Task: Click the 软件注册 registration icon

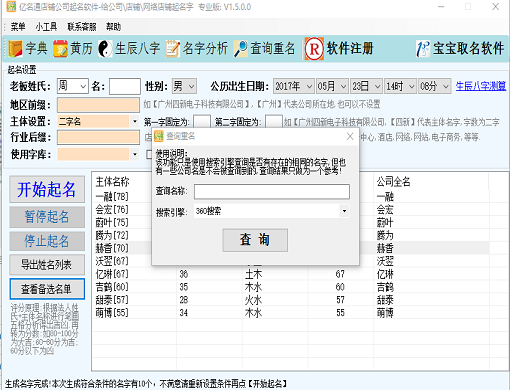Action: click(x=314, y=49)
